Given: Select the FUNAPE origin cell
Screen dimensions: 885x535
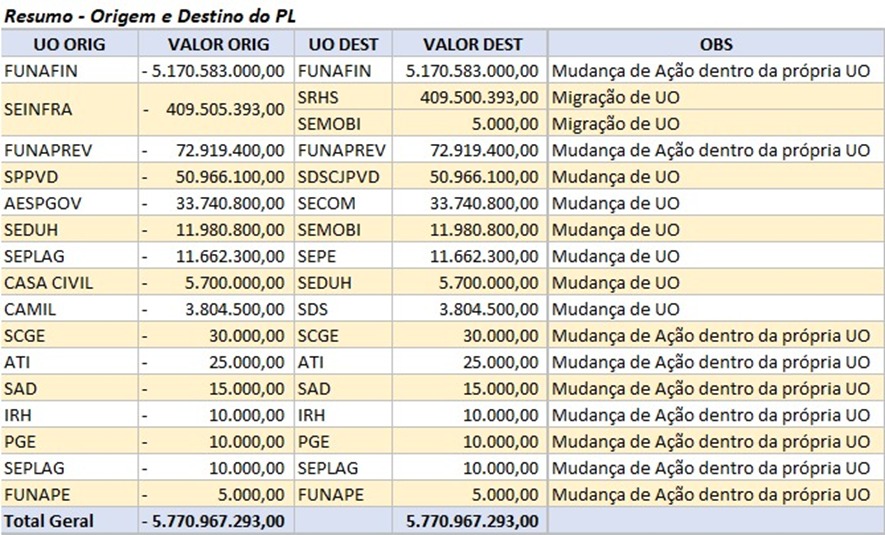Looking at the screenshot, I should [69, 494].
